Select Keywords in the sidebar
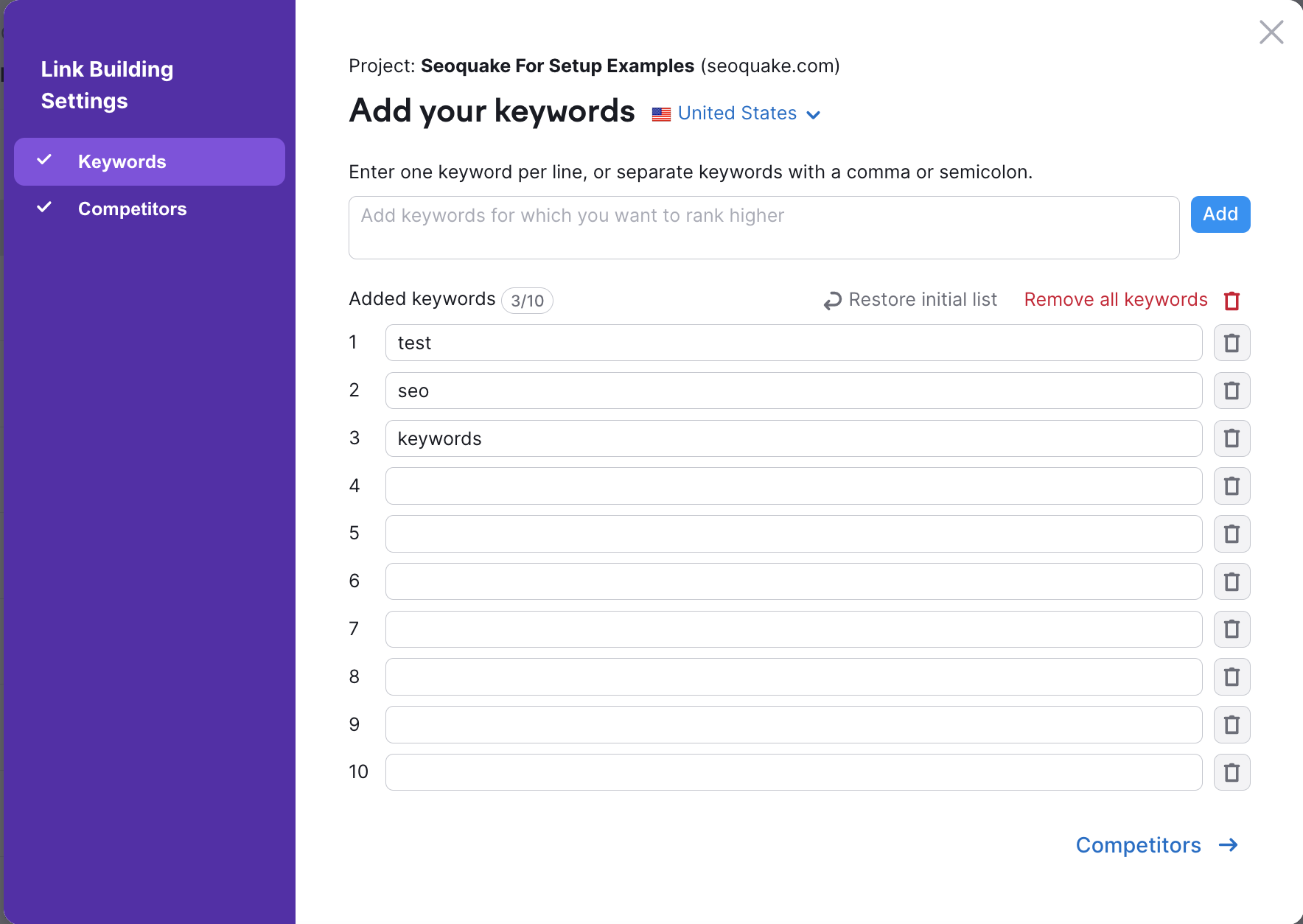The height and width of the screenshot is (924, 1303). click(x=122, y=161)
